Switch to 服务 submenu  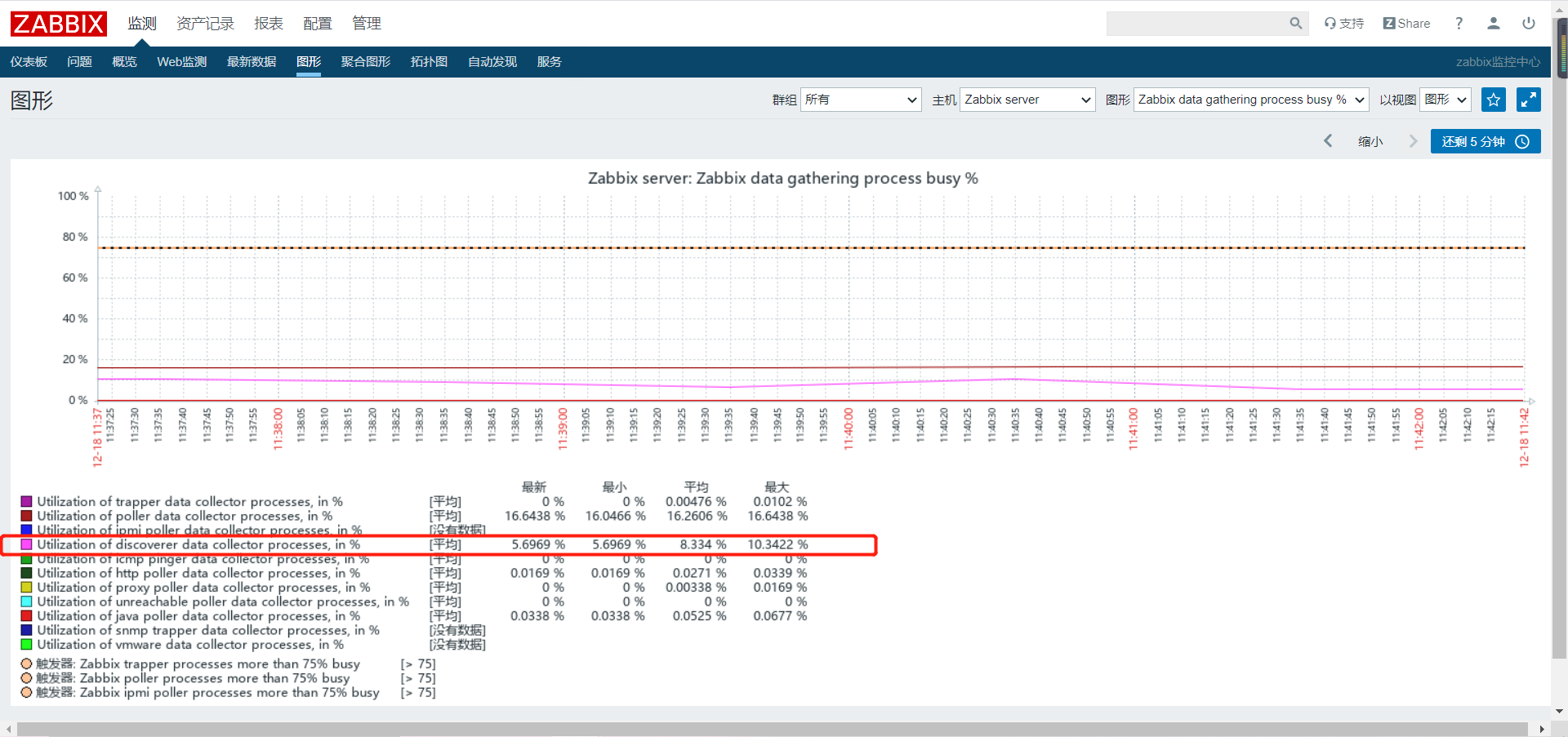click(550, 62)
